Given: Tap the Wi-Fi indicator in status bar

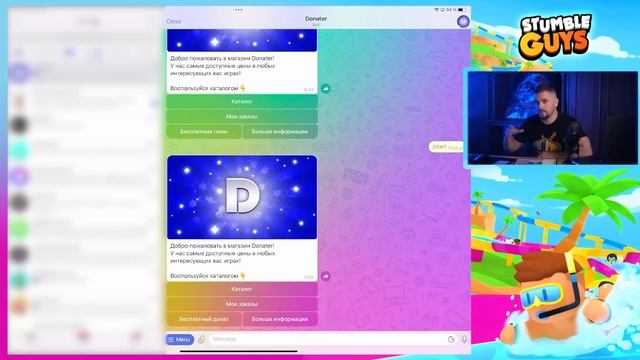Looking at the screenshot, I should (436, 9).
